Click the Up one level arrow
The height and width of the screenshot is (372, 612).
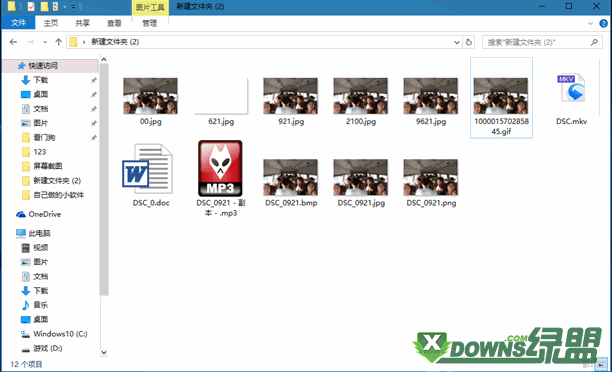(x=59, y=42)
